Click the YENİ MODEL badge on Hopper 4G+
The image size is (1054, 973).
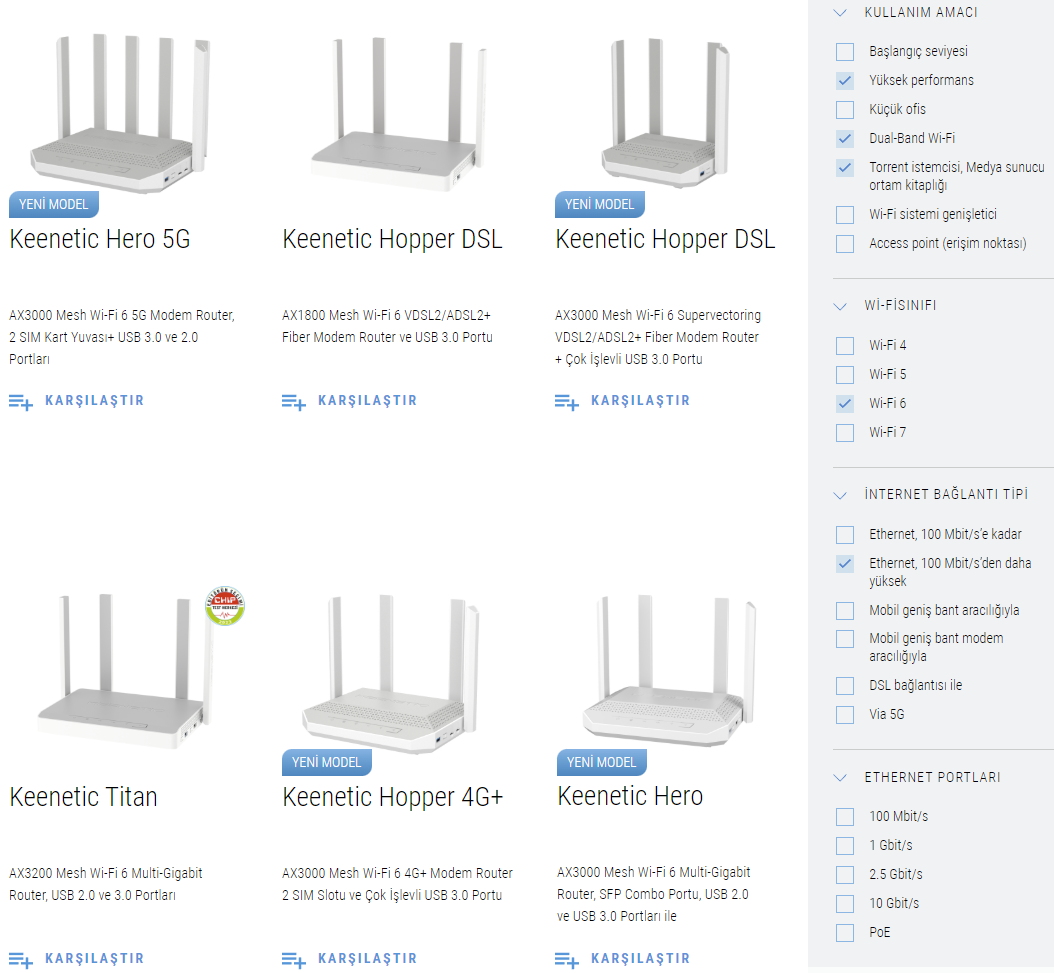[327, 763]
